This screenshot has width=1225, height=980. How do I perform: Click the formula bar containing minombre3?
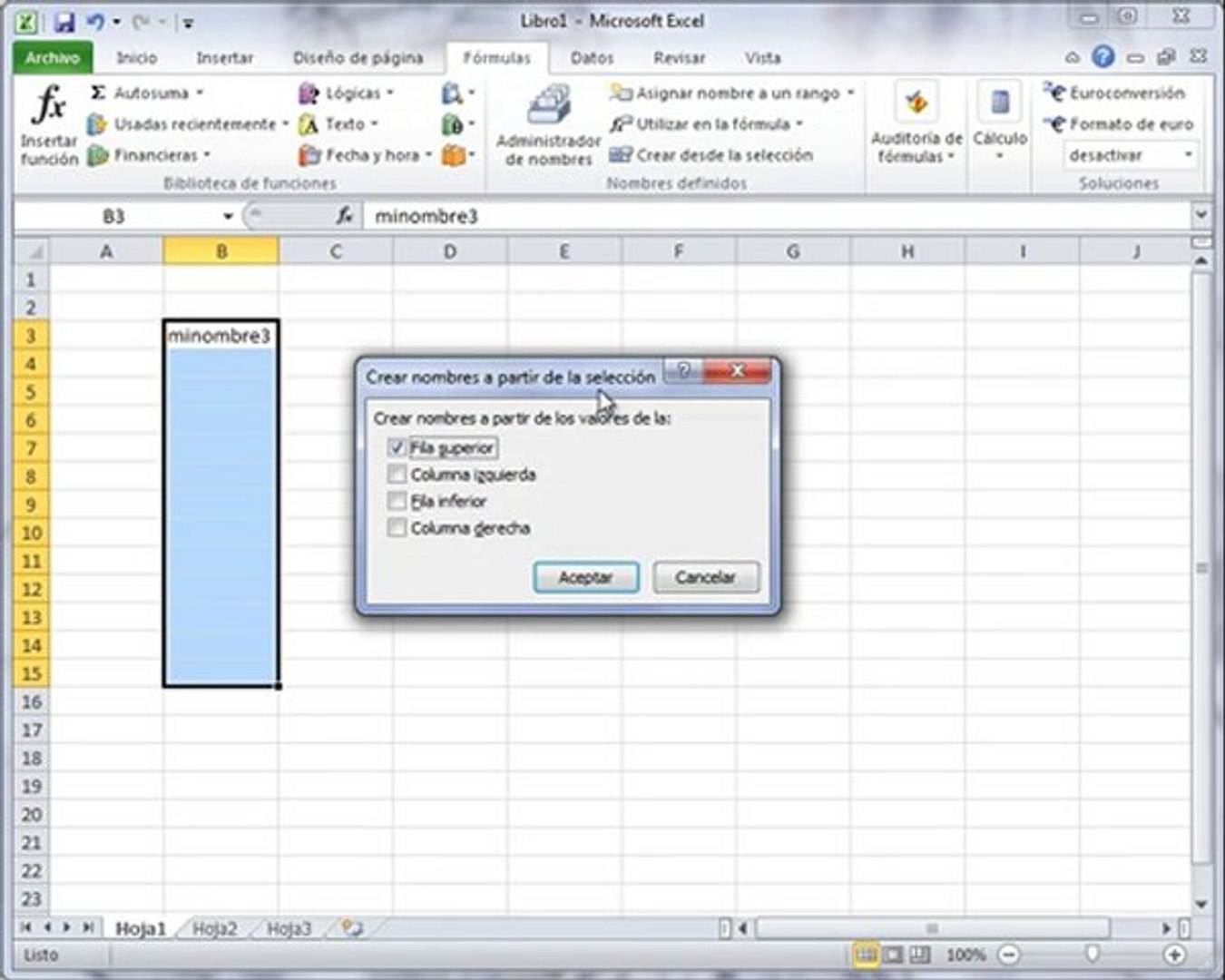tap(779, 216)
